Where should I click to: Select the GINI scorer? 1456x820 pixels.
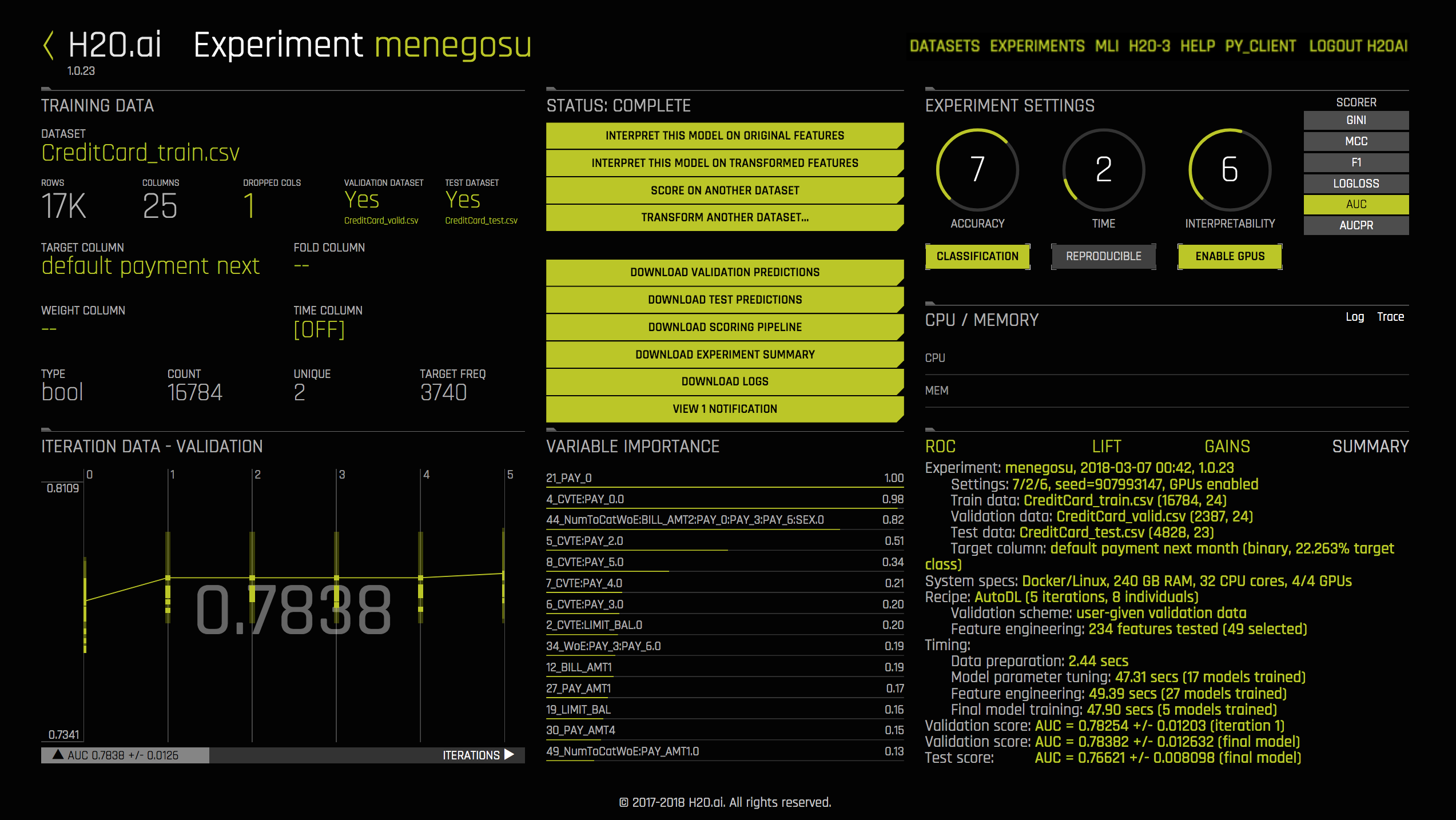[1355, 120]
